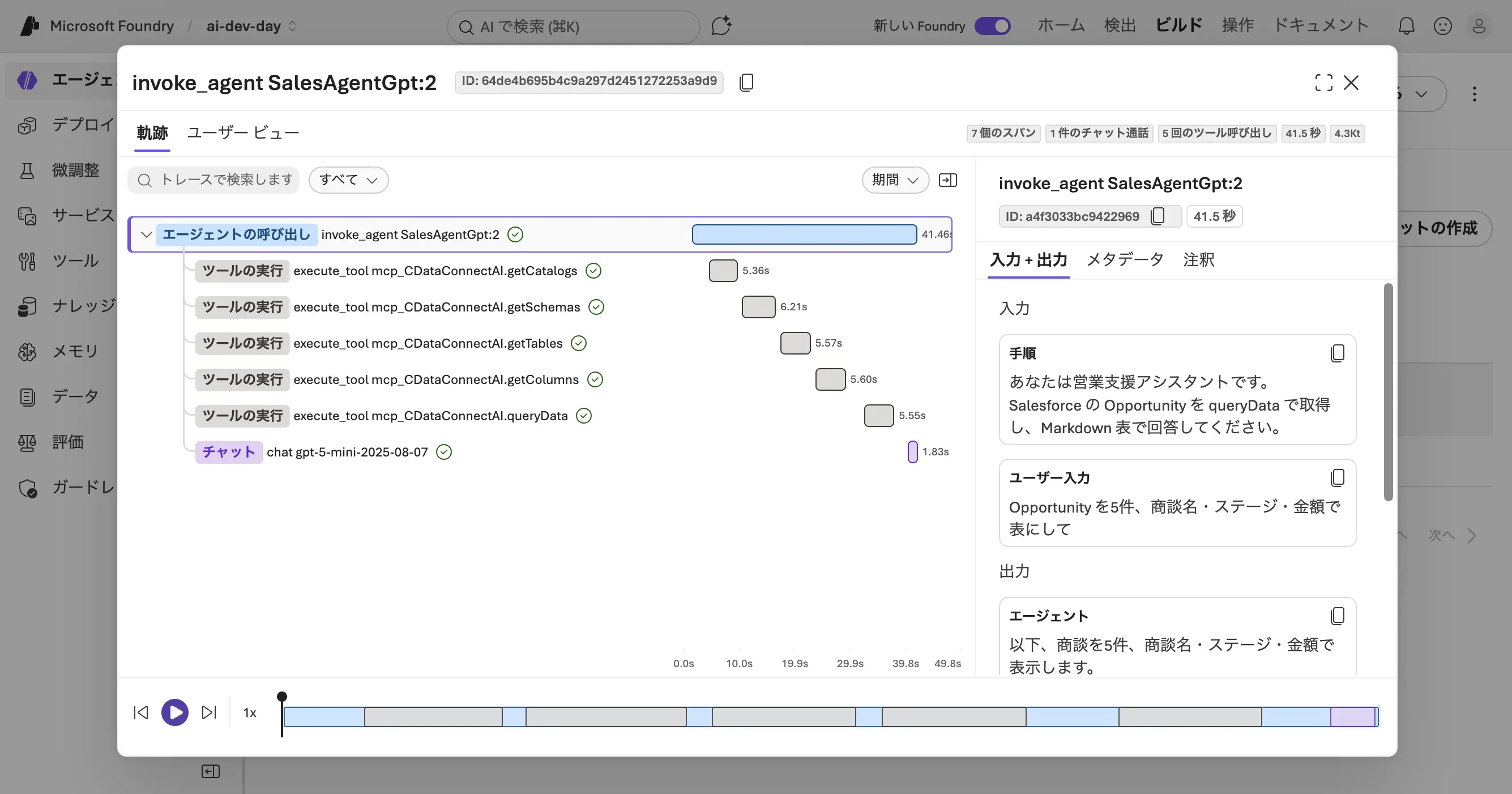Select 入力 + 出力 tab
The width and height of the screenshot is (1512, 794).
click(1028, 259)
